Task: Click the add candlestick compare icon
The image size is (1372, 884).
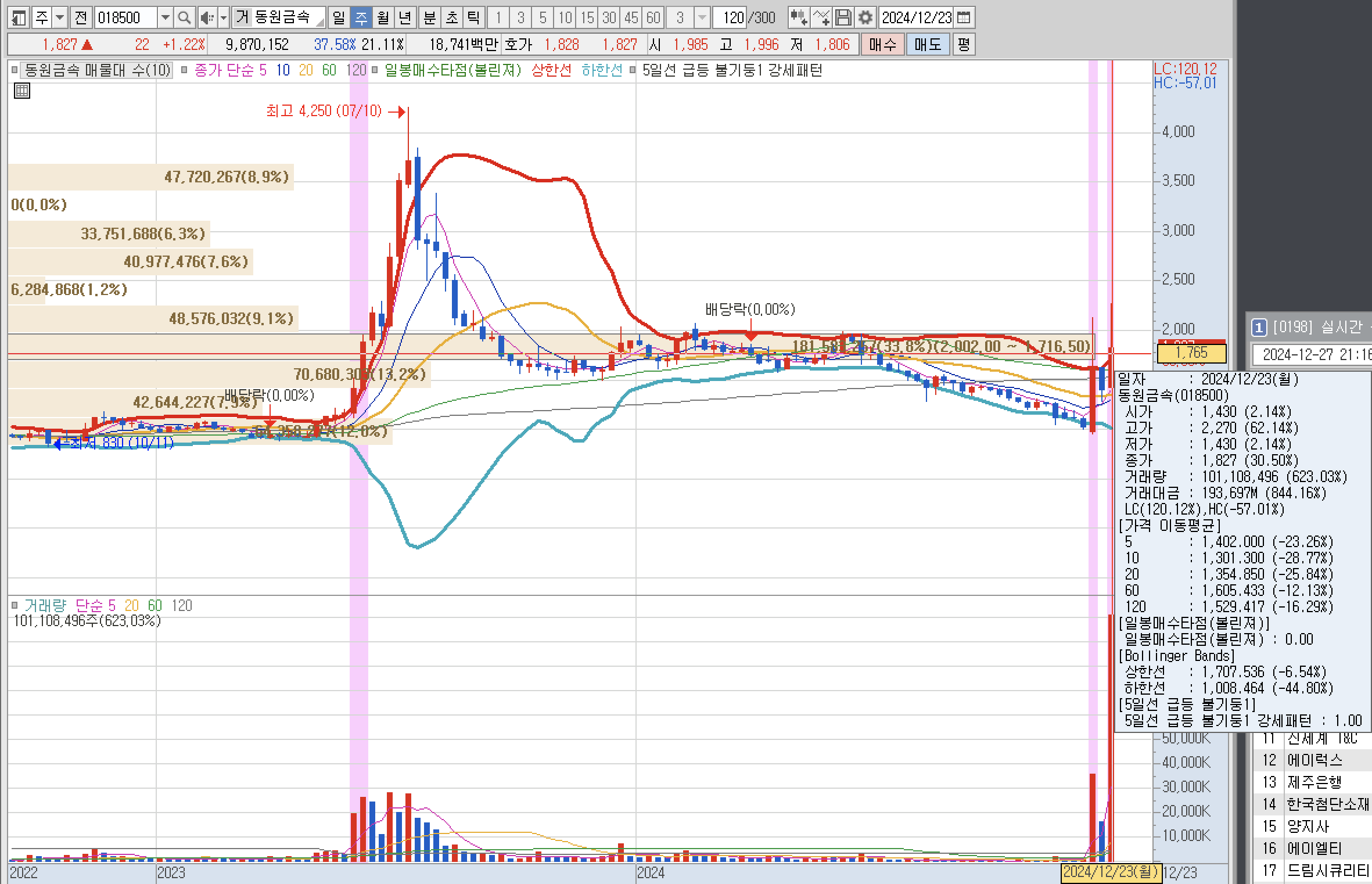Action: coord(799,18)
